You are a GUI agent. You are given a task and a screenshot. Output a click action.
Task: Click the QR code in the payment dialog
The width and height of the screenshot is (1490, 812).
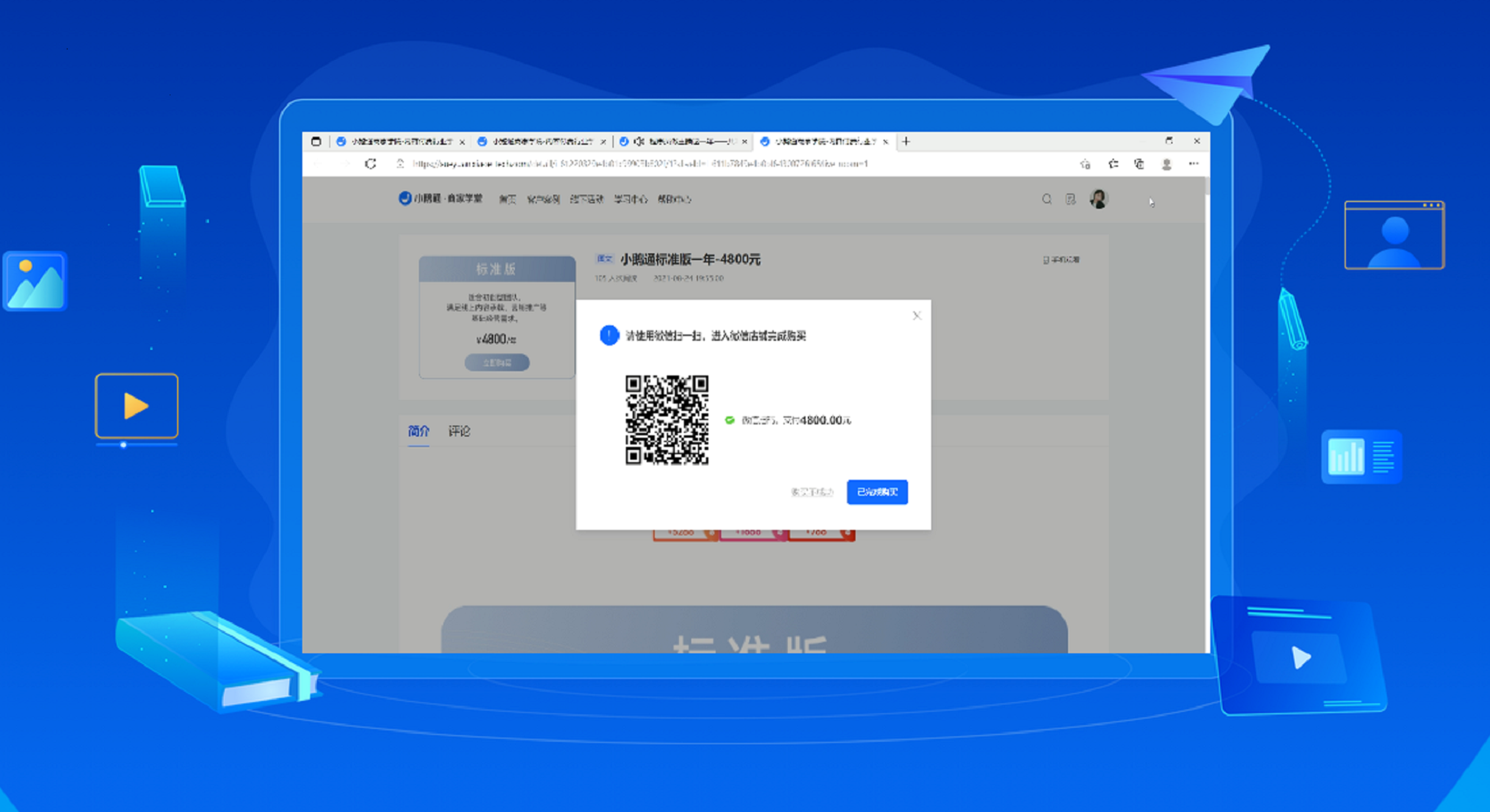point(667,420)
